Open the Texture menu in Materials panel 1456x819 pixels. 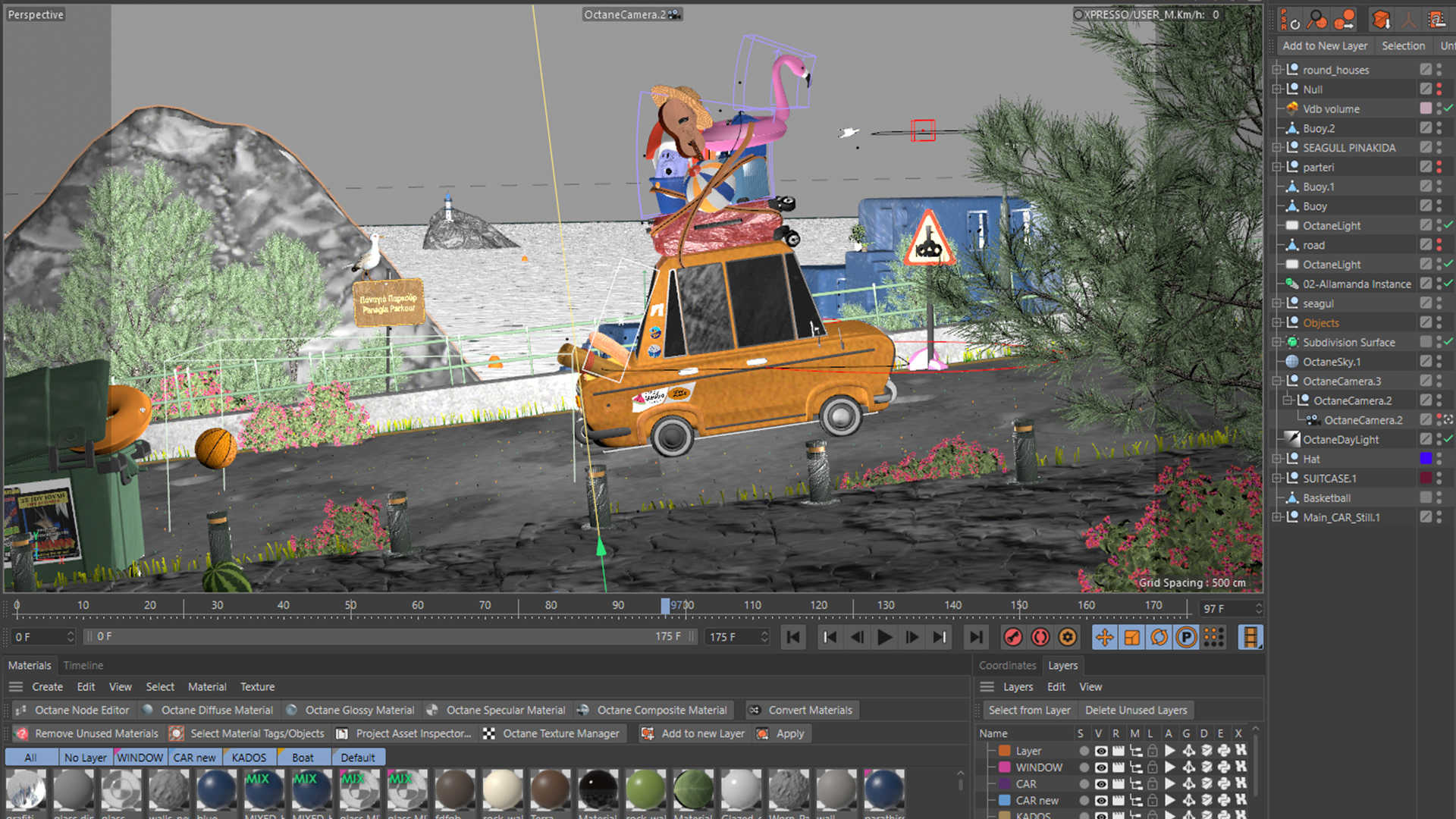click(x=257, y=686)
